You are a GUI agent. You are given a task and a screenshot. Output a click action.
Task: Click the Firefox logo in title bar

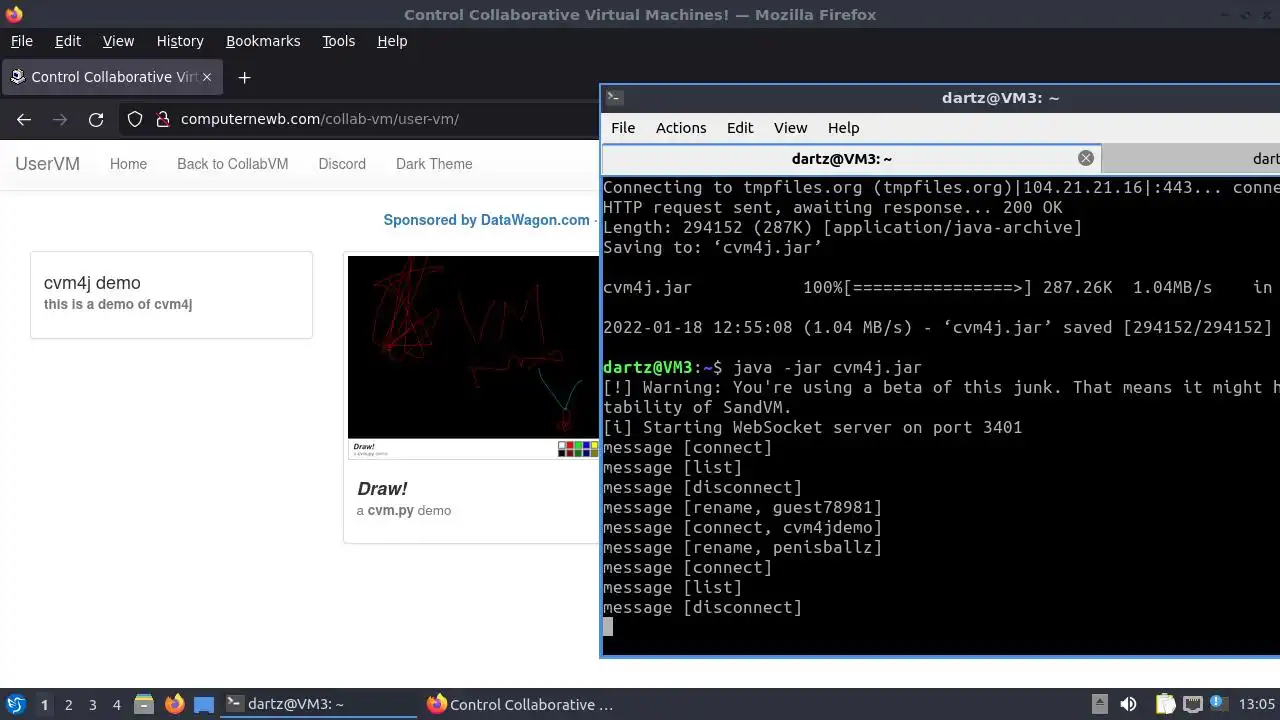14,14
